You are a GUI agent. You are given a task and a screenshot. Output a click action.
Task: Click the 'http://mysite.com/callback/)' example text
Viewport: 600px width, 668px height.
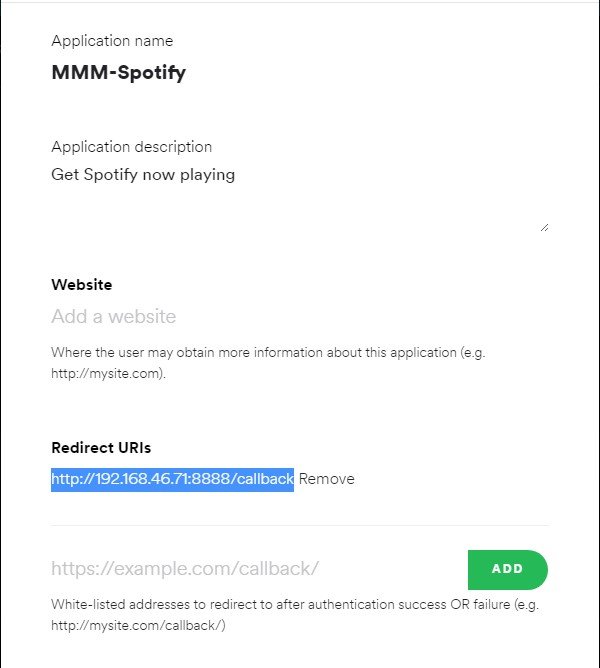point(139,626)
